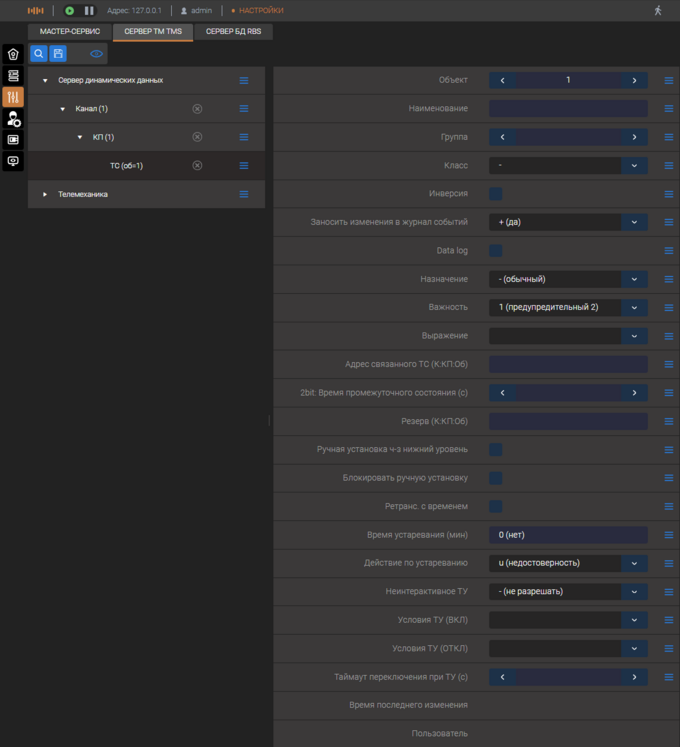Expand the Телемеханика tree node
The image size is (680, 747).
tap(45, 194)
